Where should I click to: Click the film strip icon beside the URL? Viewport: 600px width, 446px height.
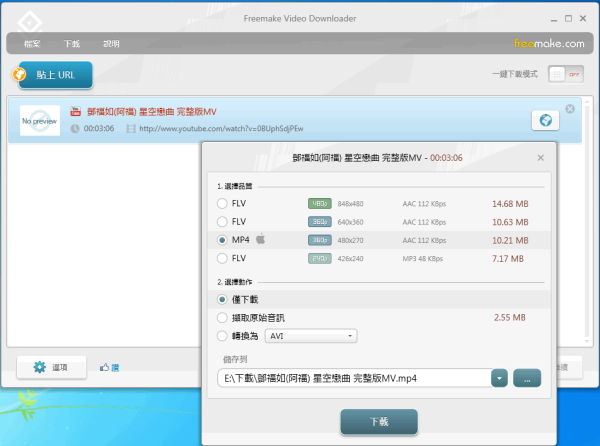click(x=131, y=129)
